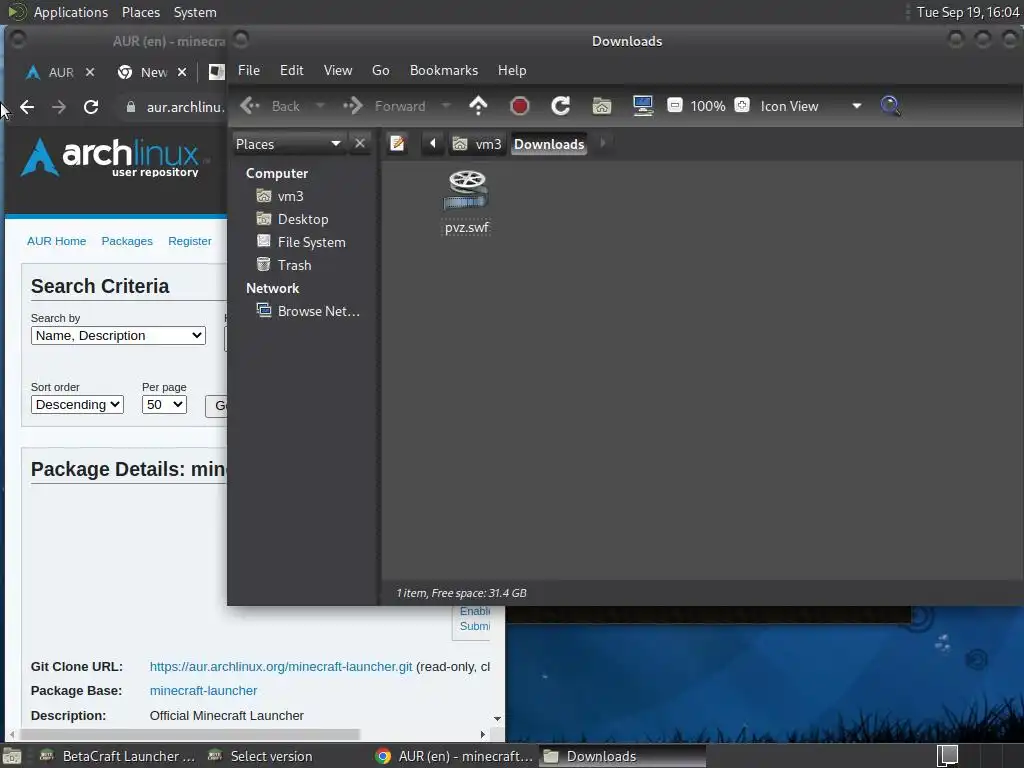Click Chrome's forward arrow

click(x=59, y=107)
